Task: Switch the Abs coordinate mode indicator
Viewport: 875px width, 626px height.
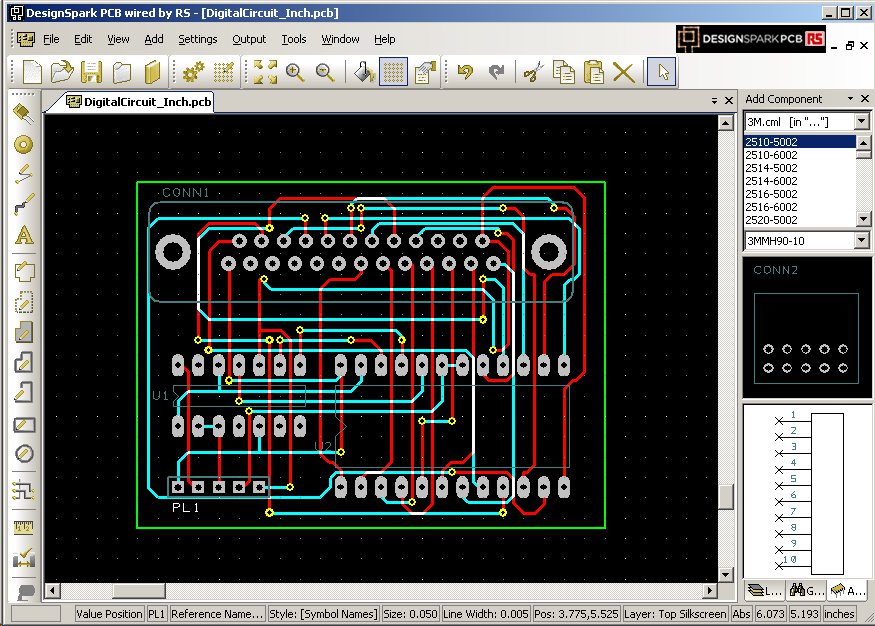Action: tap(741, 613)
